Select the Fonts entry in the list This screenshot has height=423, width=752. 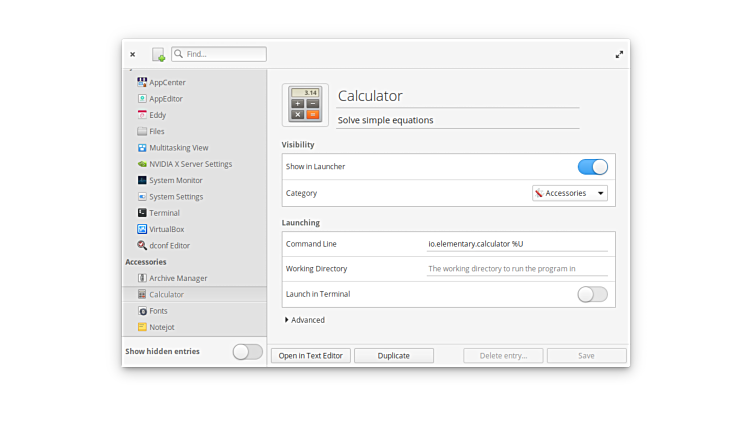click(x=158, y=311)
